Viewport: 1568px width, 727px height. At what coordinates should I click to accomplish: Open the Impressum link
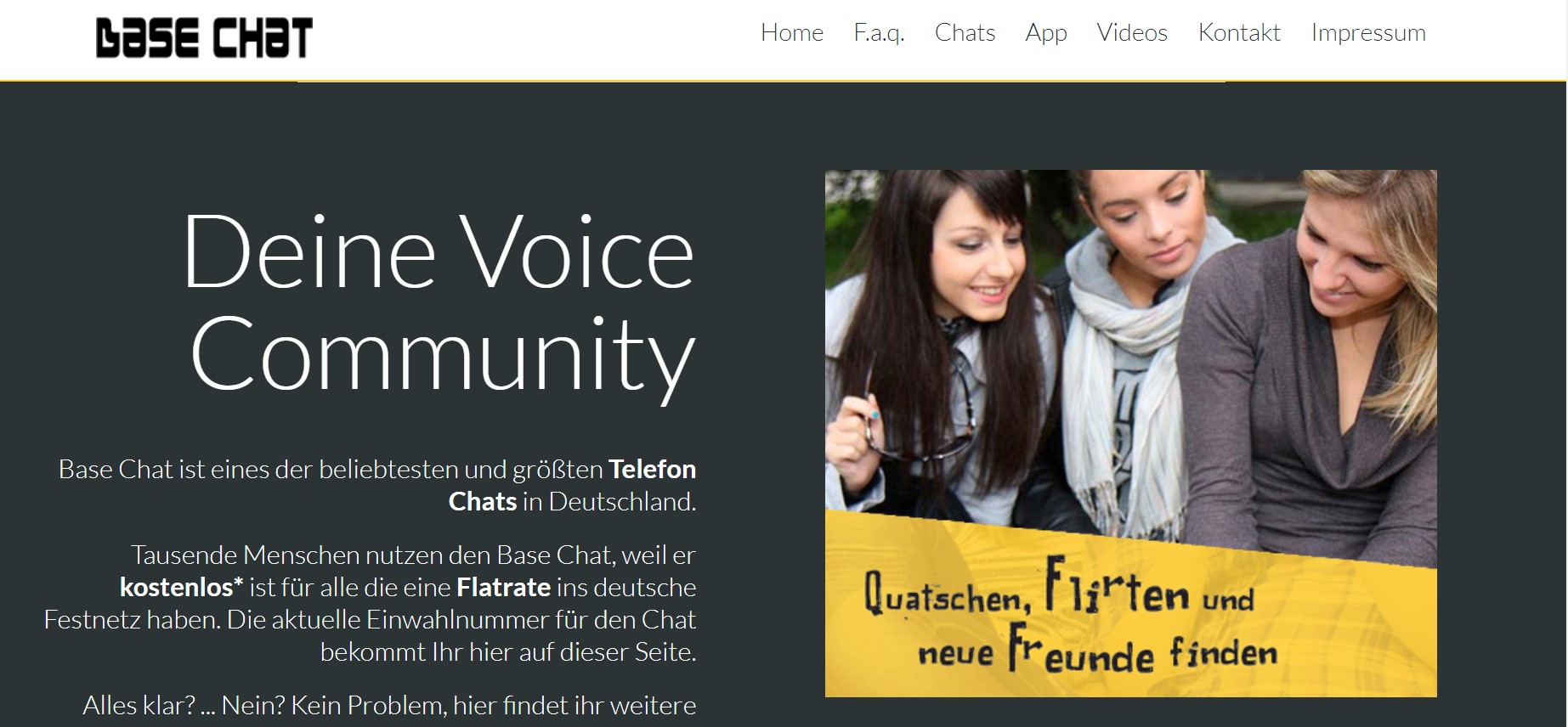(1368, 32)
